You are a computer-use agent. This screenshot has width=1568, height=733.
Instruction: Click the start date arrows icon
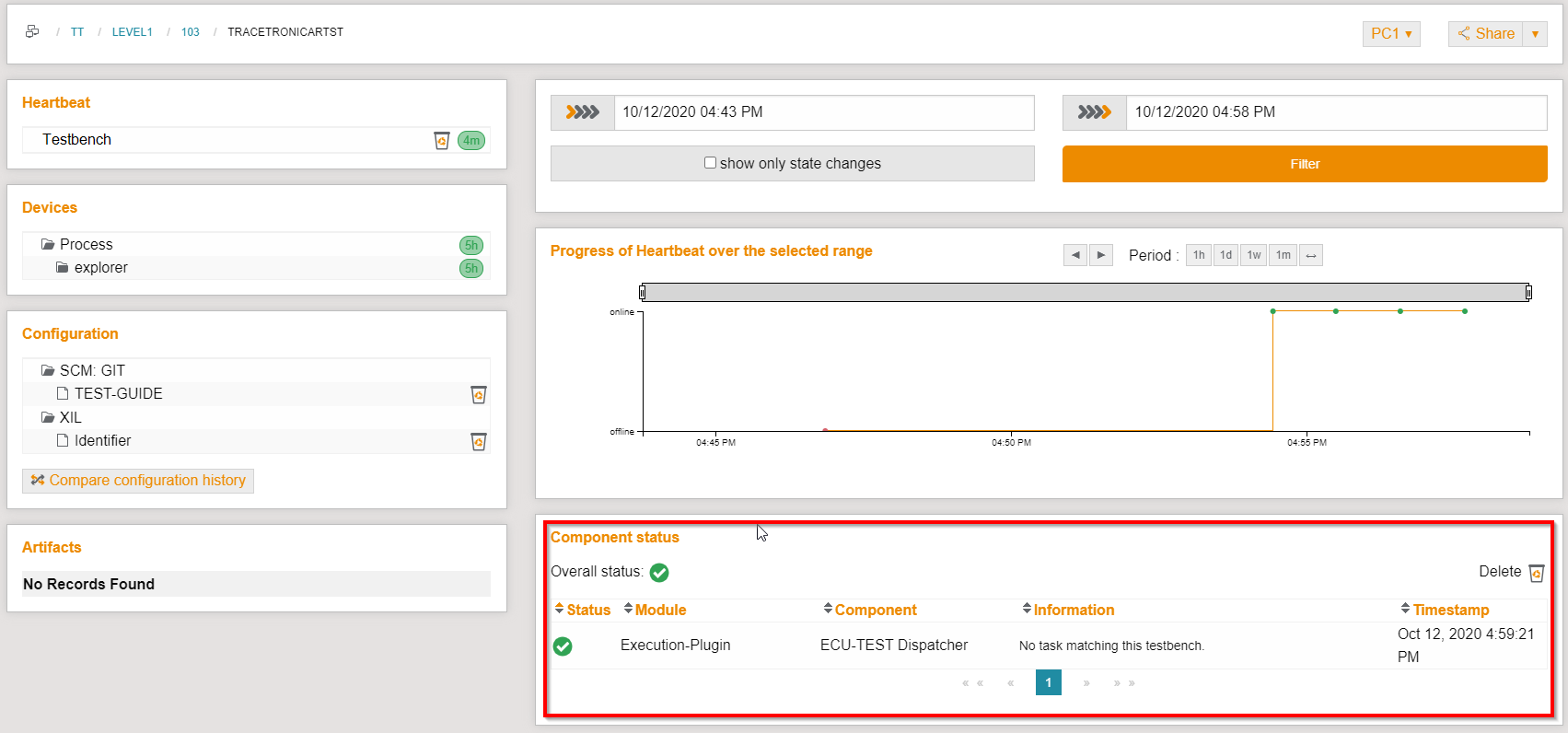click(x=582, y=112)
